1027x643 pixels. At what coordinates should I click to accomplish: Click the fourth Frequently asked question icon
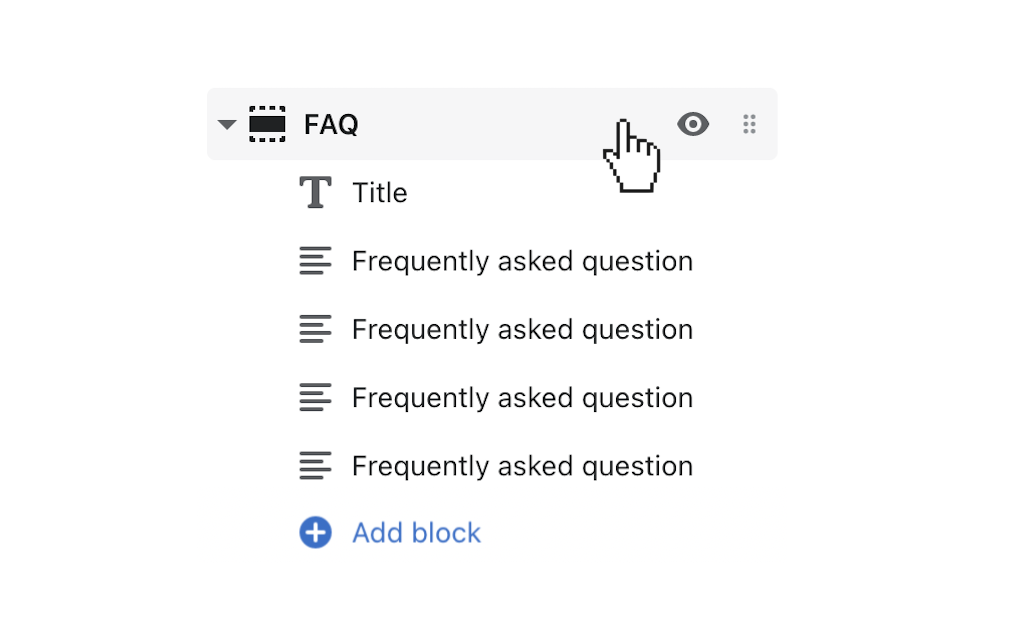tap(314, 465)
